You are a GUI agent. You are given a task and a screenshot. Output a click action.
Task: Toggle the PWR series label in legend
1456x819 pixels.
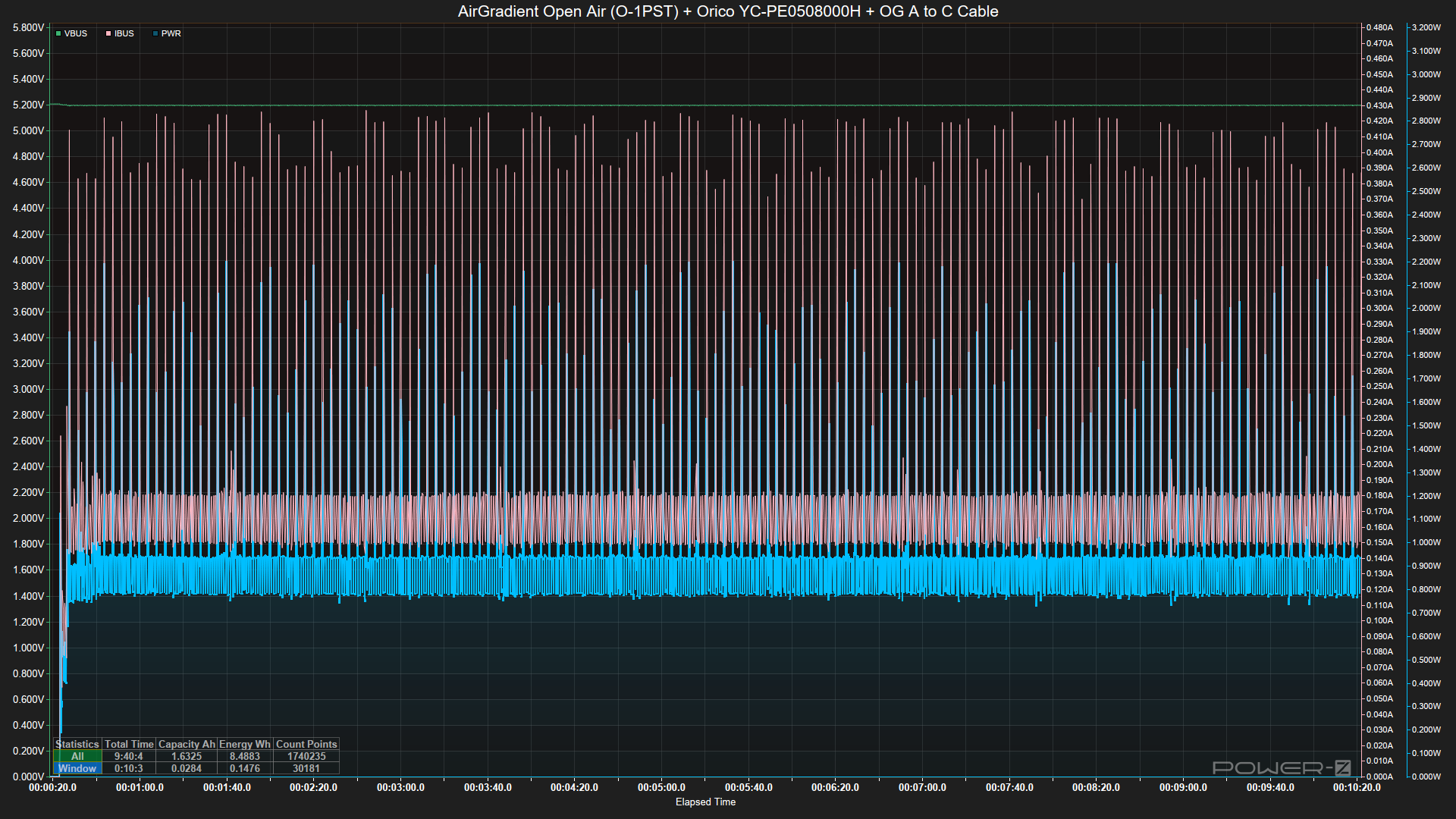tap(171, 33)
